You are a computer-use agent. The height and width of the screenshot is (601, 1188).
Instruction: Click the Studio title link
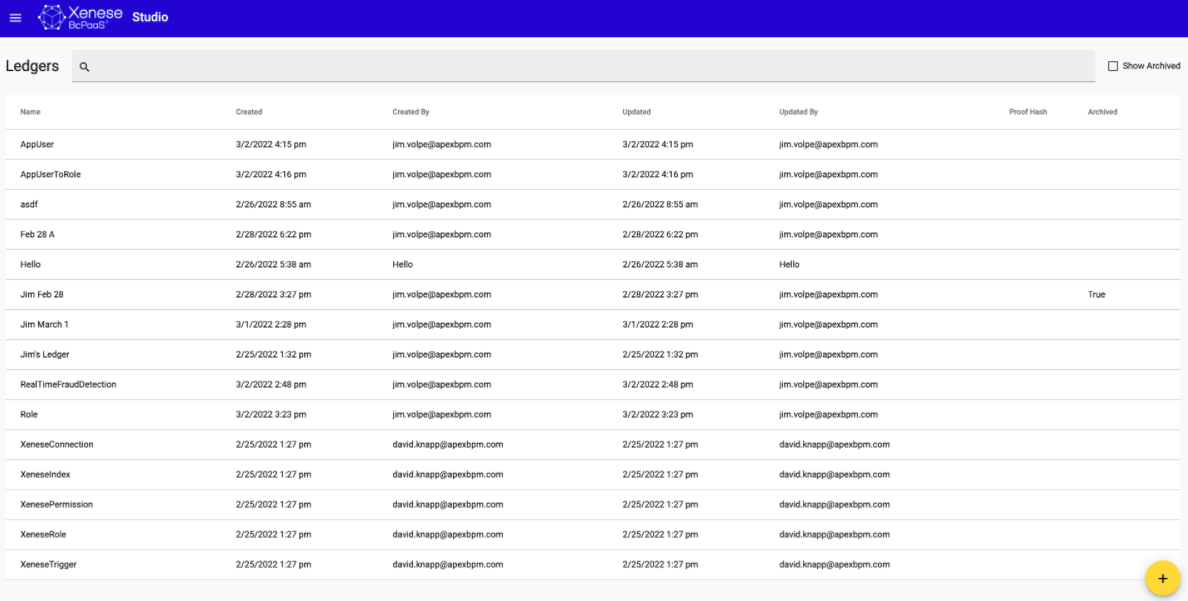[x=150, y=17]
